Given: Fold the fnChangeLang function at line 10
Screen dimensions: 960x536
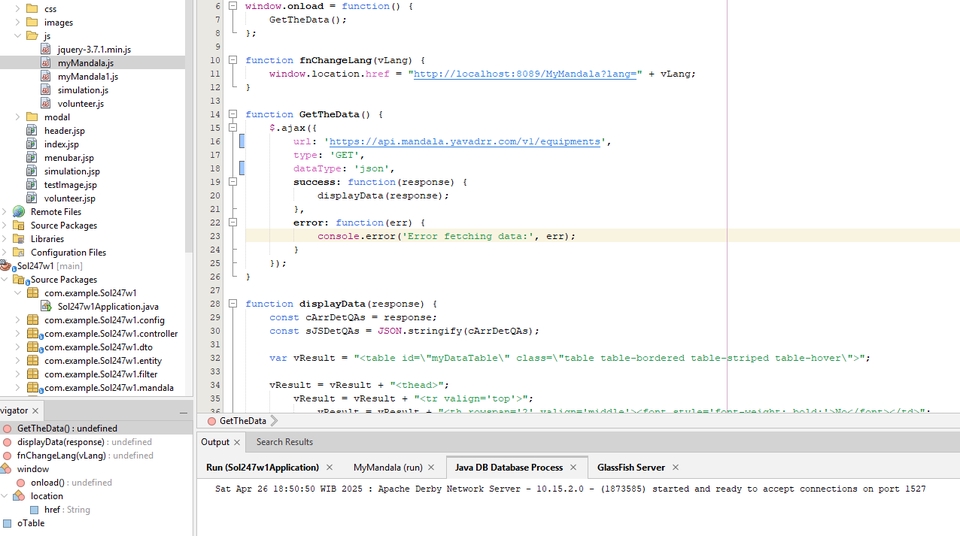Looking at the screenshot, I should [x=233, y=60].
